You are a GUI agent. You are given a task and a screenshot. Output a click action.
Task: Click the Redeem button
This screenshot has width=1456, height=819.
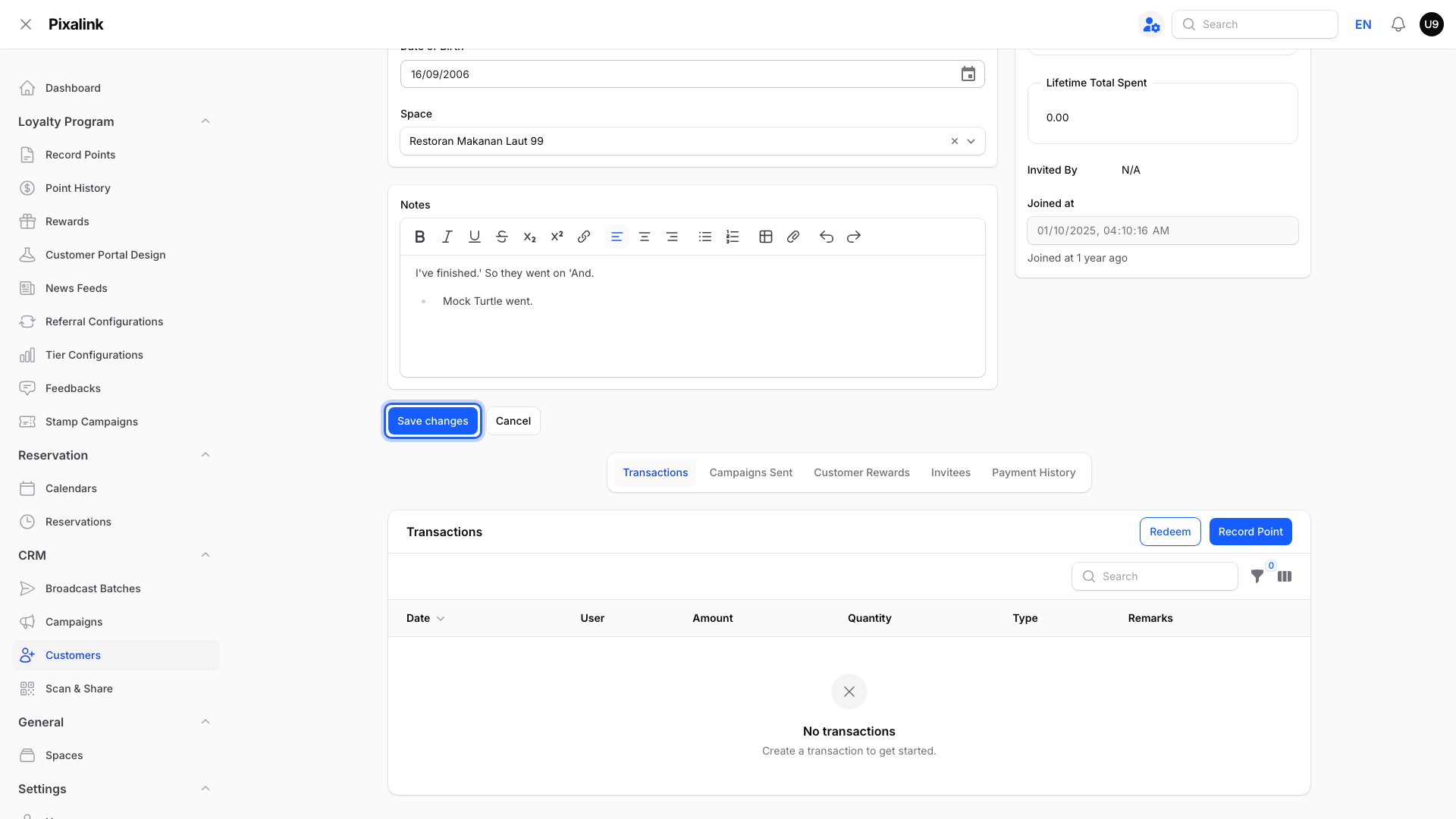[x=1169, y=532]
